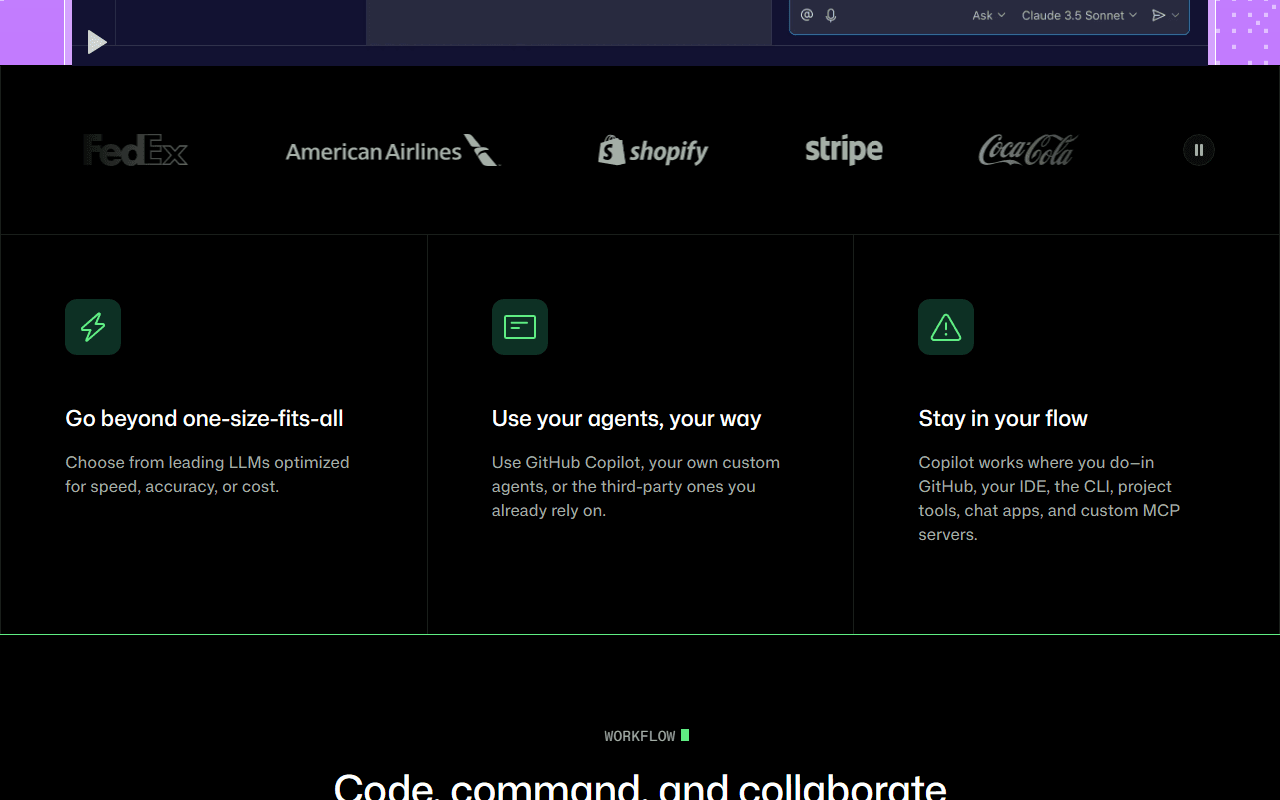
Task: Click the 'Choose from leading LLMs' description
Action: tap(208, 474)
